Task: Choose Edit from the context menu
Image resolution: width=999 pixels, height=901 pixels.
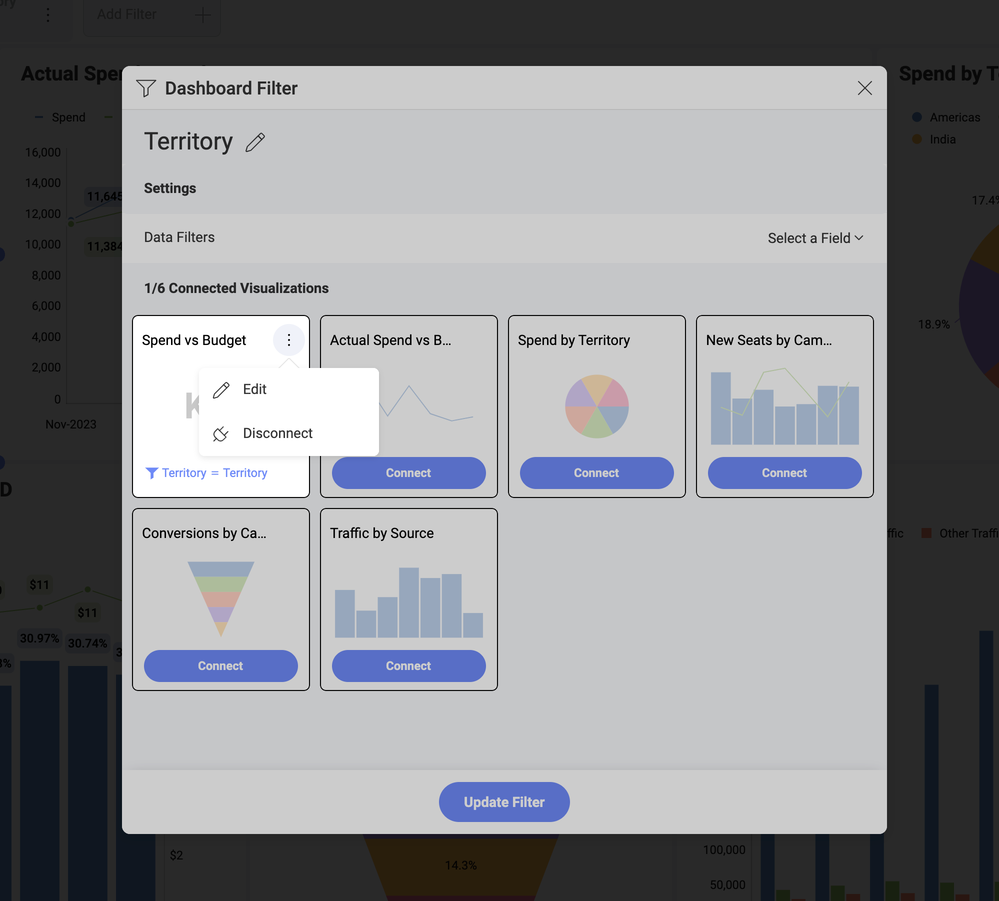Action: click(289, 389)
